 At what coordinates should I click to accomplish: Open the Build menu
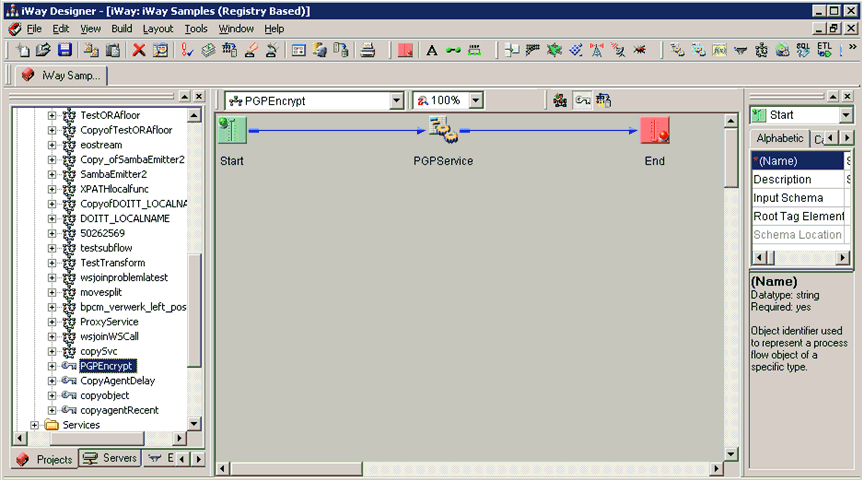[x=121, y=29]
